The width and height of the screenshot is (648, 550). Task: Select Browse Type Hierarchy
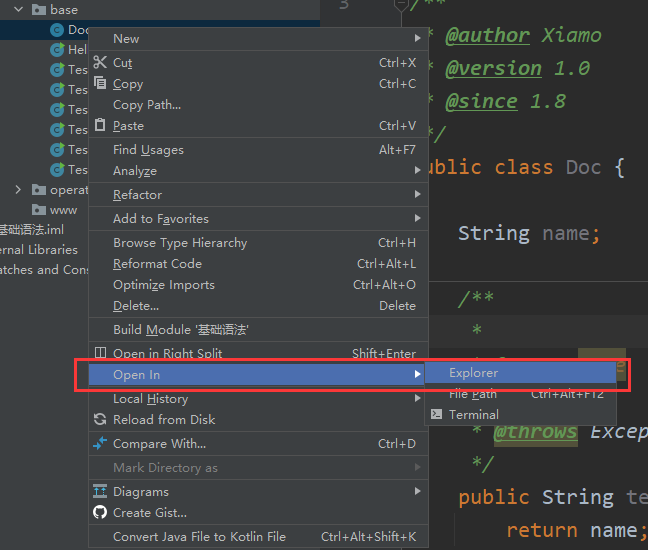pyautogui.click(x=259, y=243)
